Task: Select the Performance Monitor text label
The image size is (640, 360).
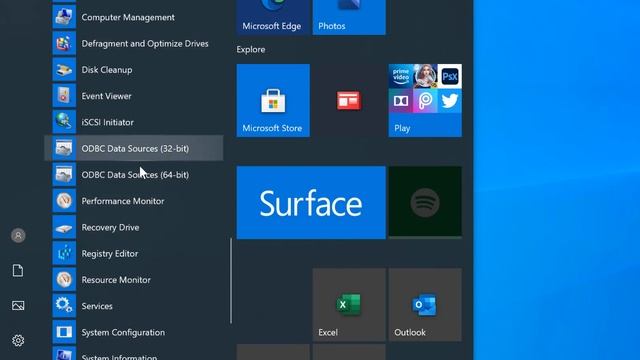Action: coord(123,201)
